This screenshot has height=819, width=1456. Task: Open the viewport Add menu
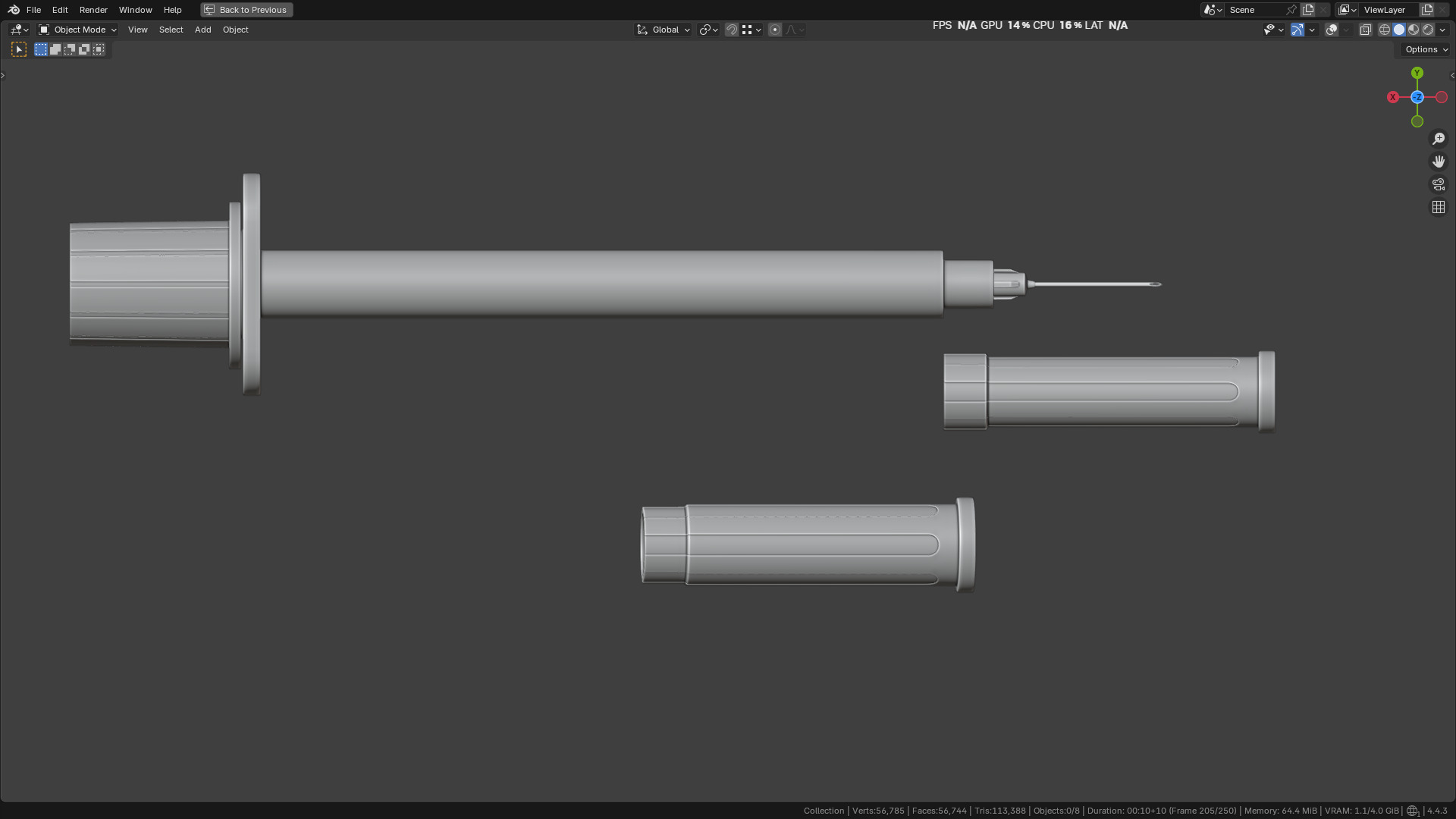(x=202, y=30)
